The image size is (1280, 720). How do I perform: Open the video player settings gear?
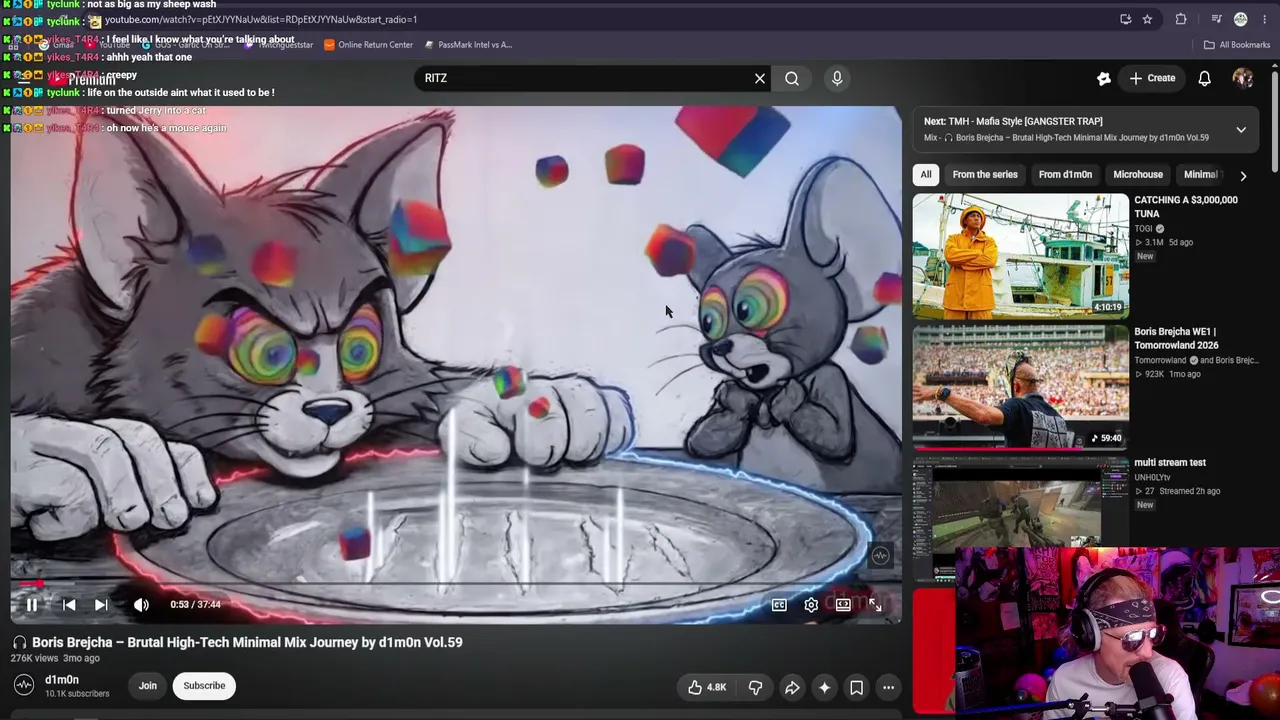811,604
